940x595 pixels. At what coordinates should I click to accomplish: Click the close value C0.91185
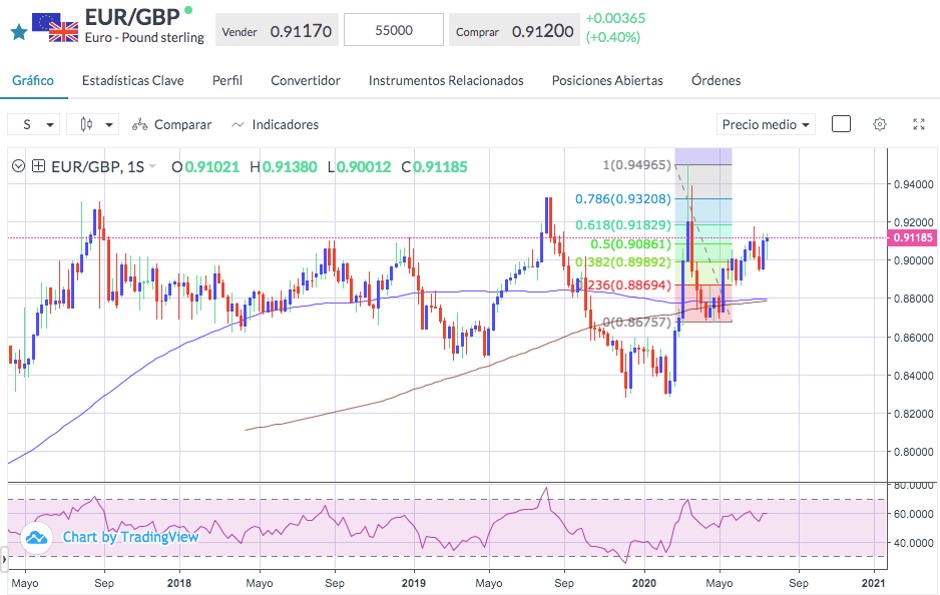click(x=434, y=167)
